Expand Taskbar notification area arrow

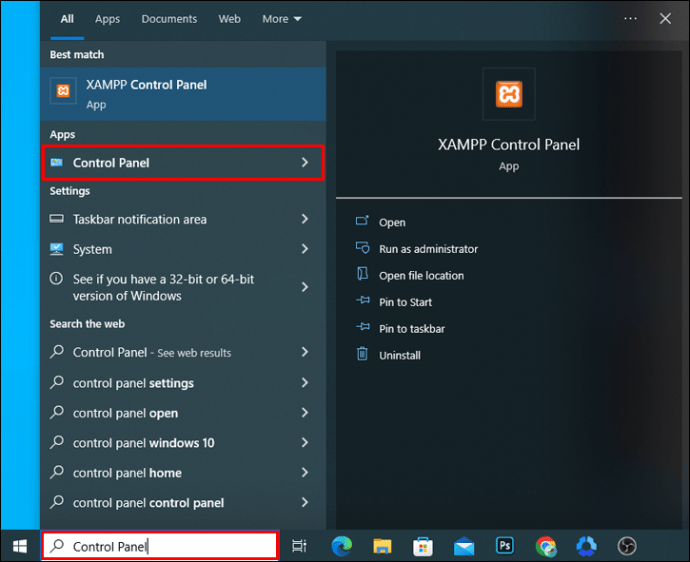(305, 219)
